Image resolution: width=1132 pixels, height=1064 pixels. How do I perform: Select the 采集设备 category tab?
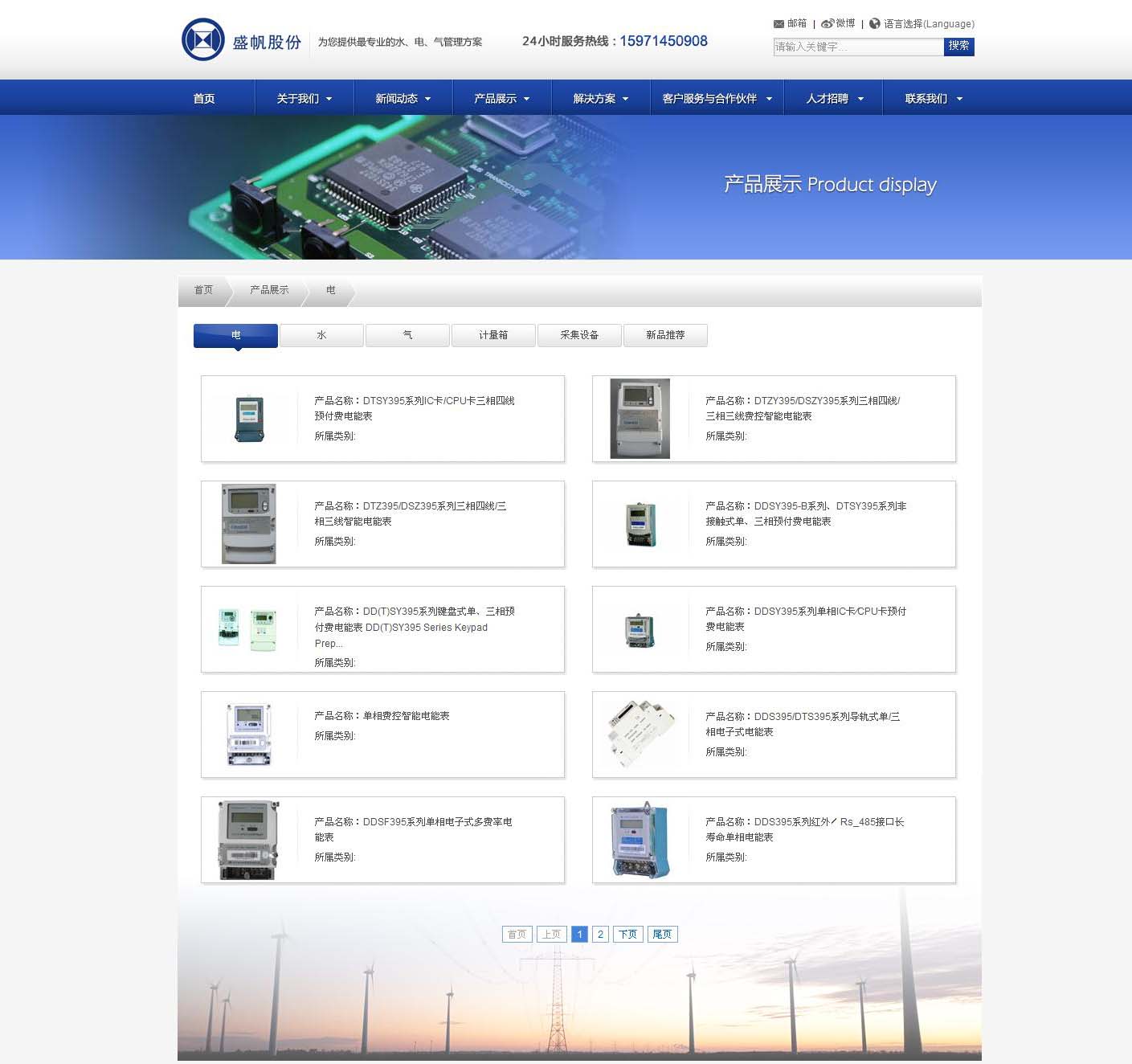(579, 335)
